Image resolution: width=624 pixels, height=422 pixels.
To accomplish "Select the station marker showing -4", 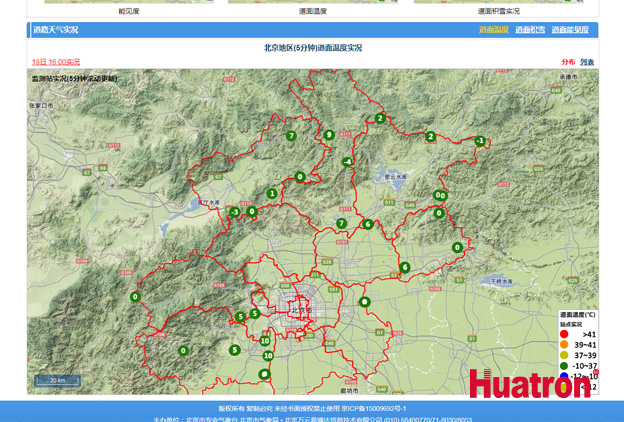I will coord(347,162).
